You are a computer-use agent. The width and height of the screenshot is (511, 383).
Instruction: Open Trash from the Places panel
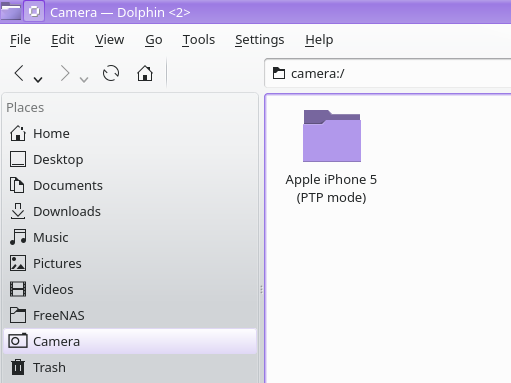[130, 367]
